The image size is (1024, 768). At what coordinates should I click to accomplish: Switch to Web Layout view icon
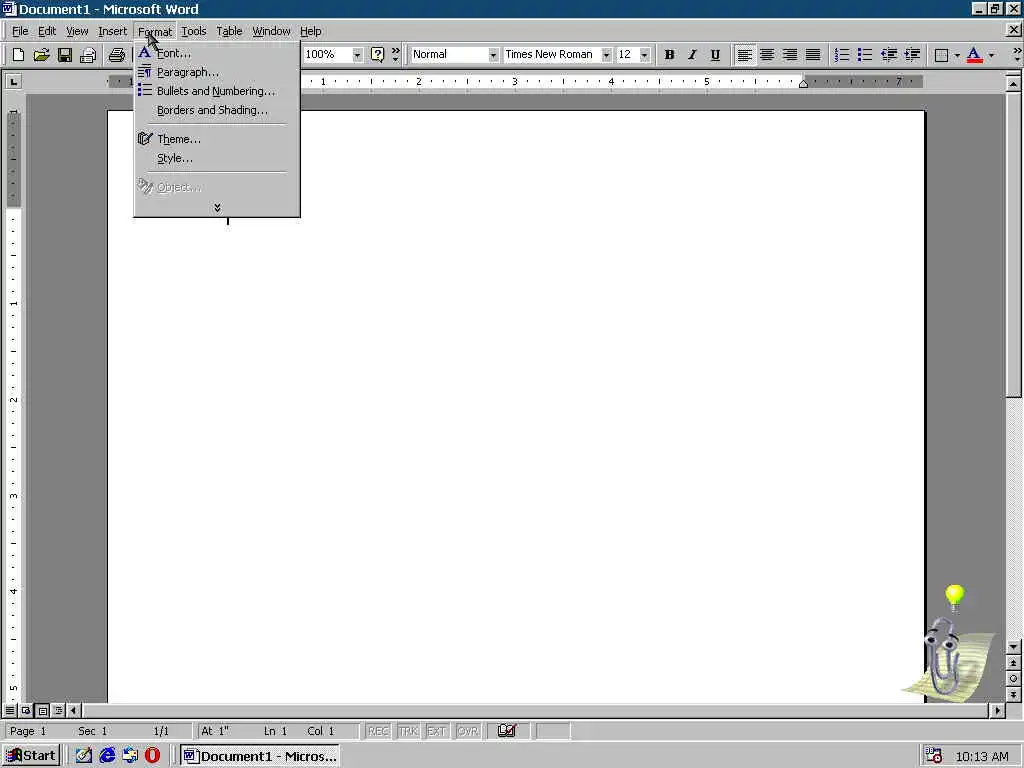click(x=26, y=710)
